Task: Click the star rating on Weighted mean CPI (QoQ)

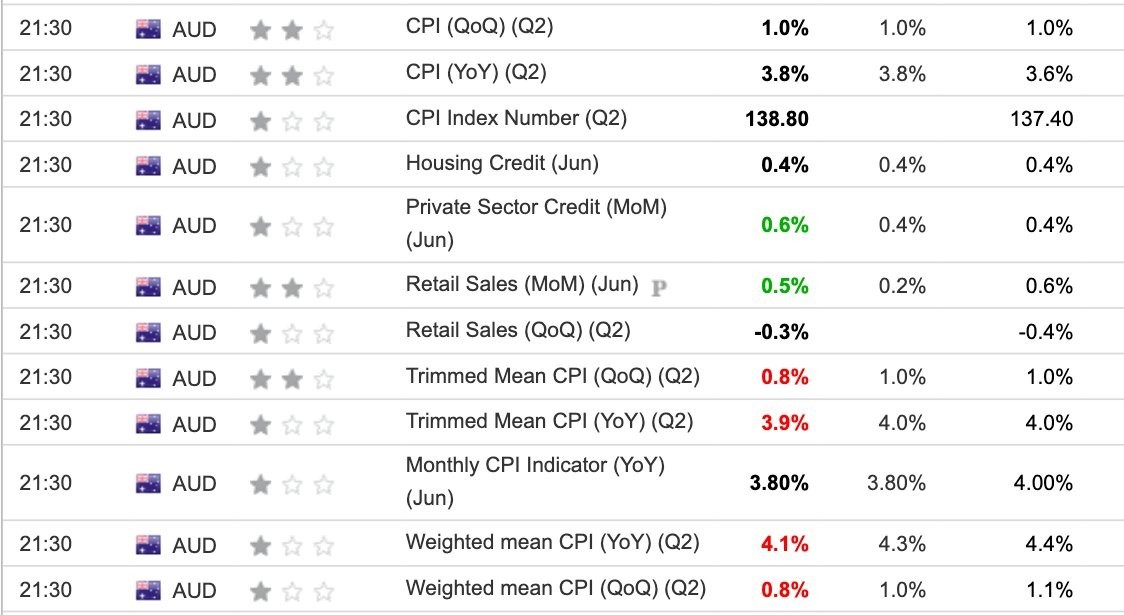Action: tap(292, 591)
